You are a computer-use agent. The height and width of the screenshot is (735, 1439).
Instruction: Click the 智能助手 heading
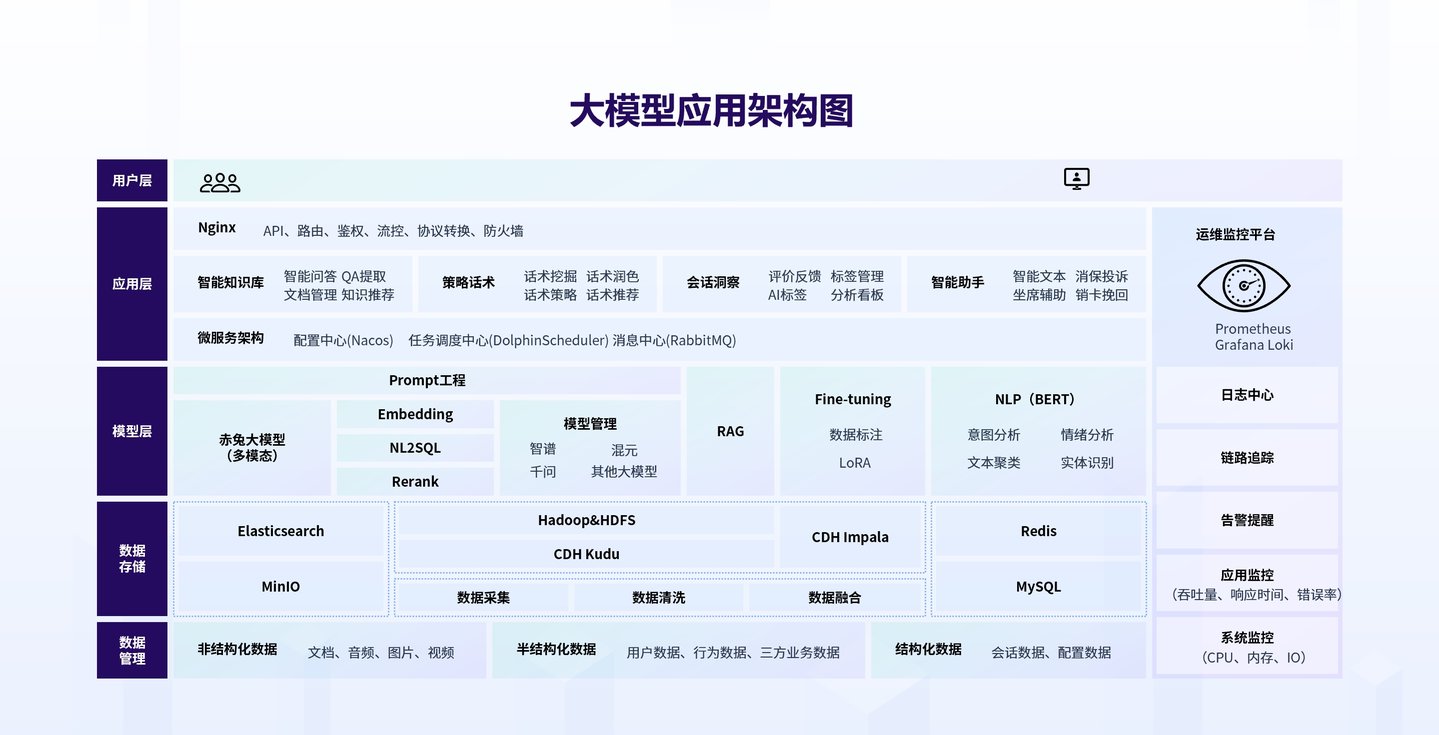click(x=958, y=283)
